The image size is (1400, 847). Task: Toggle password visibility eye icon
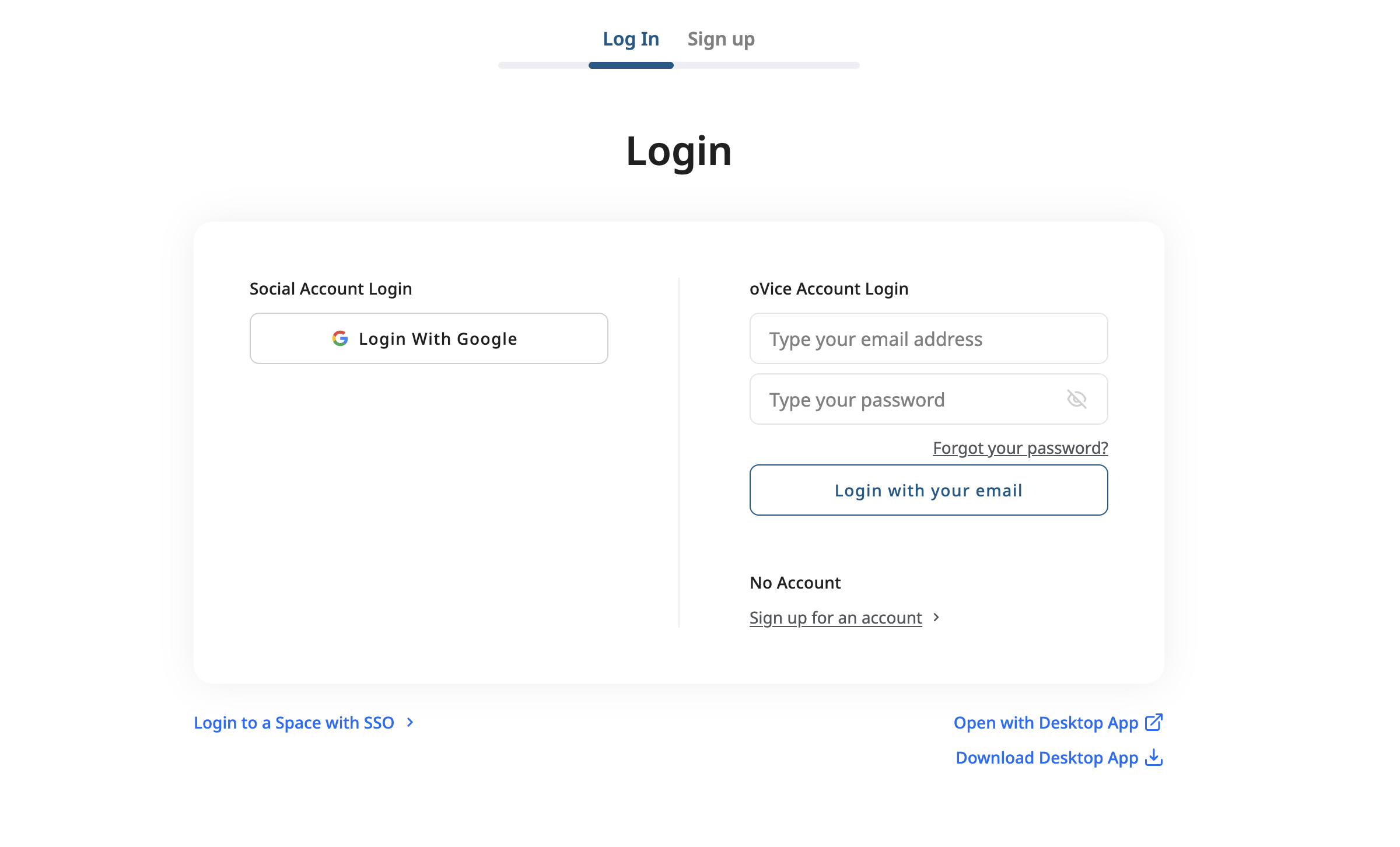(1076, 399)
